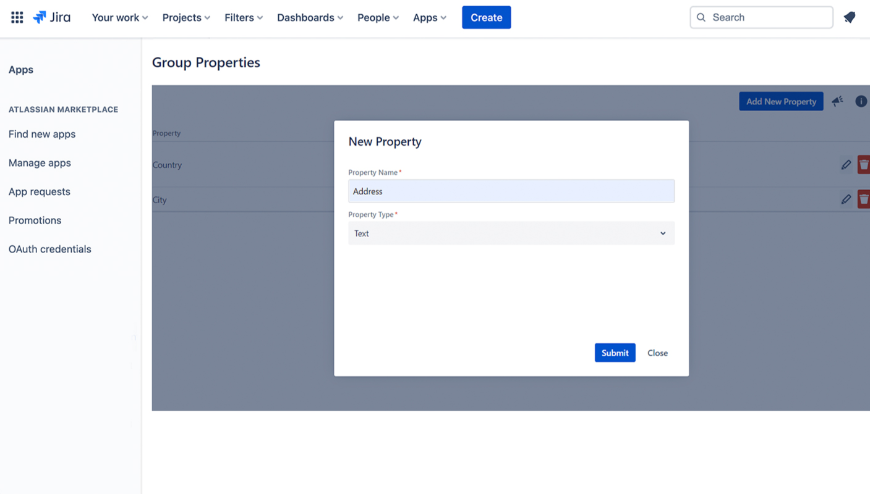This screenshot has width=870, height=494.
Task: Select the City row text
Action: [x=160, y=200]
